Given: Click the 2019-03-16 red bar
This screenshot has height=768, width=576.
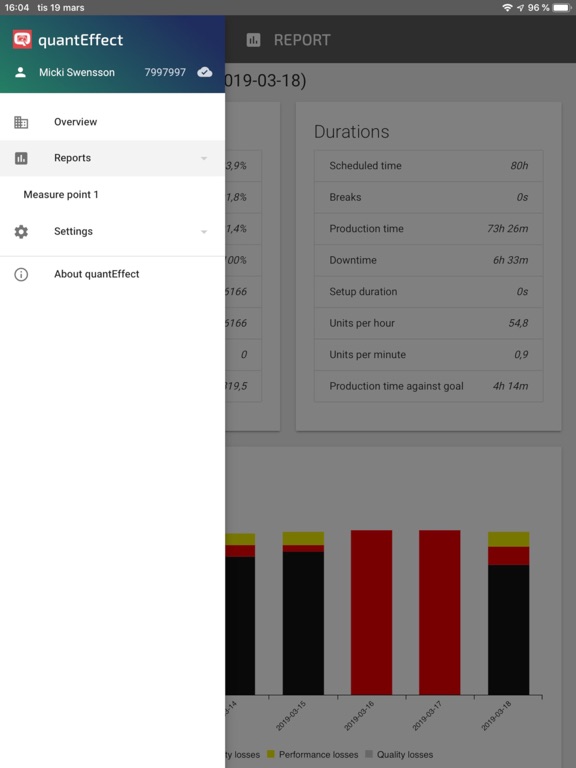Looking at the screenshot, I should pos(372,612).
